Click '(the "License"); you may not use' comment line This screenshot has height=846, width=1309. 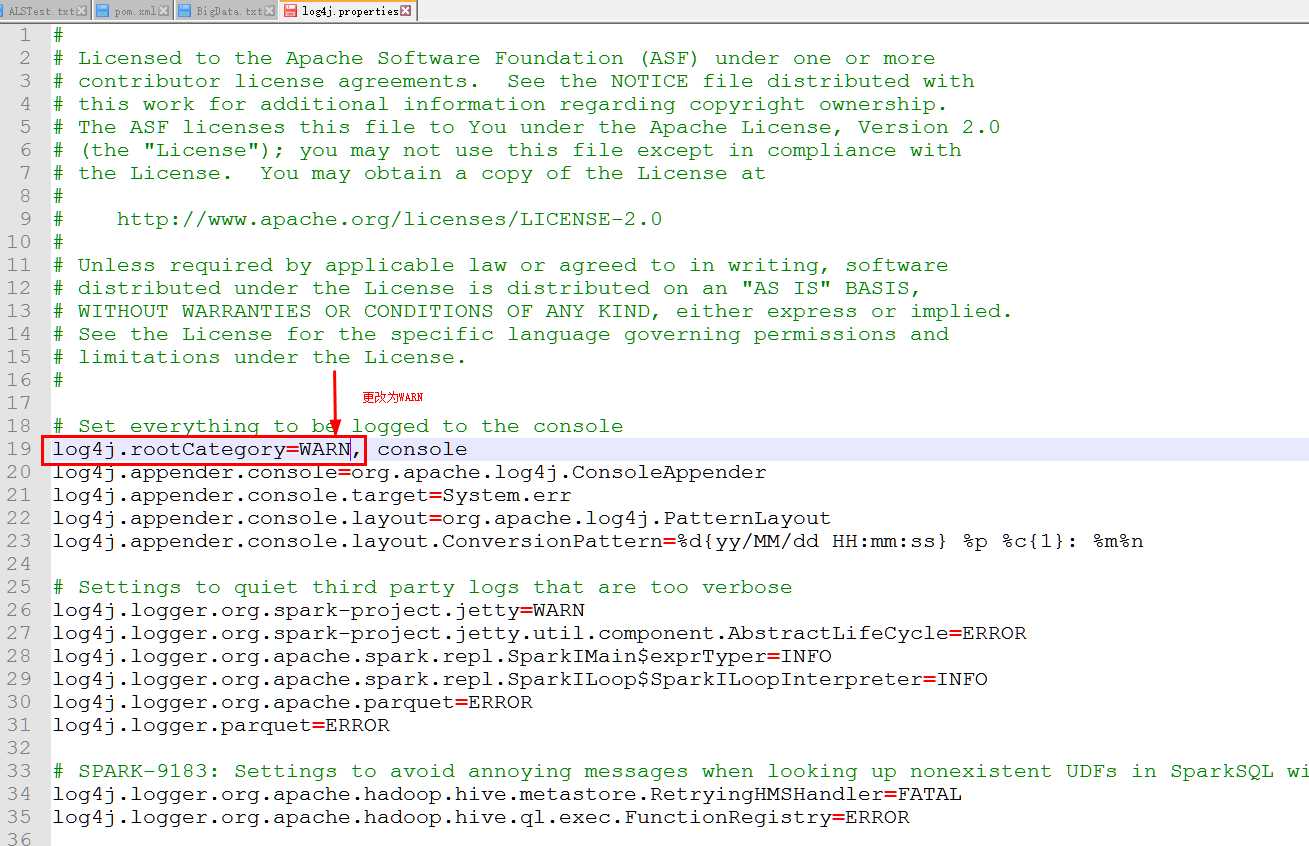[507, 150]
